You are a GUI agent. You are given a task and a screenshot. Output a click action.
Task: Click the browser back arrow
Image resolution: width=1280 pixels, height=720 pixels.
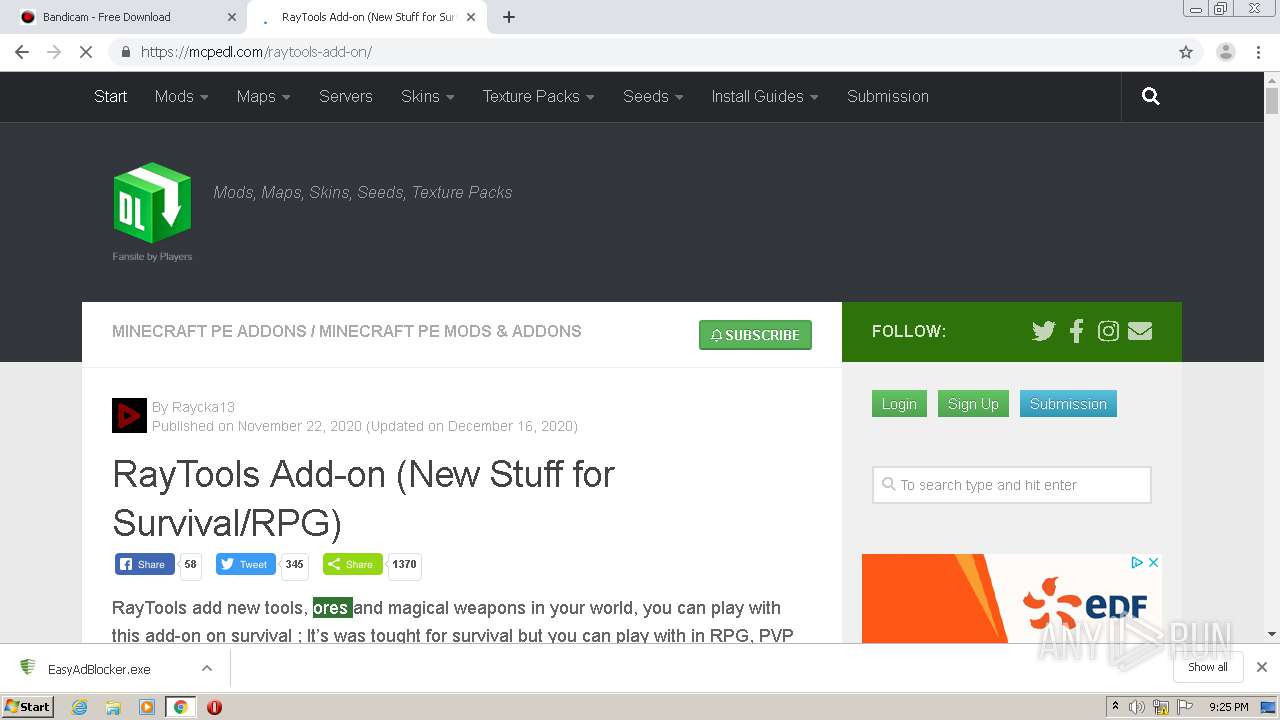click(22, 52)
